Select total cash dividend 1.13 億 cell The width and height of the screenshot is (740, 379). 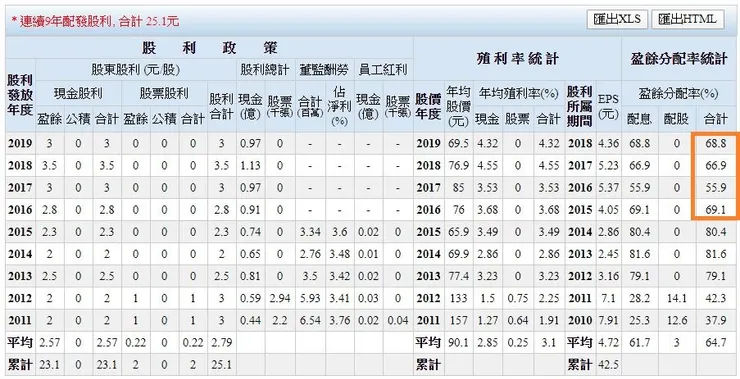coord(250,165)
